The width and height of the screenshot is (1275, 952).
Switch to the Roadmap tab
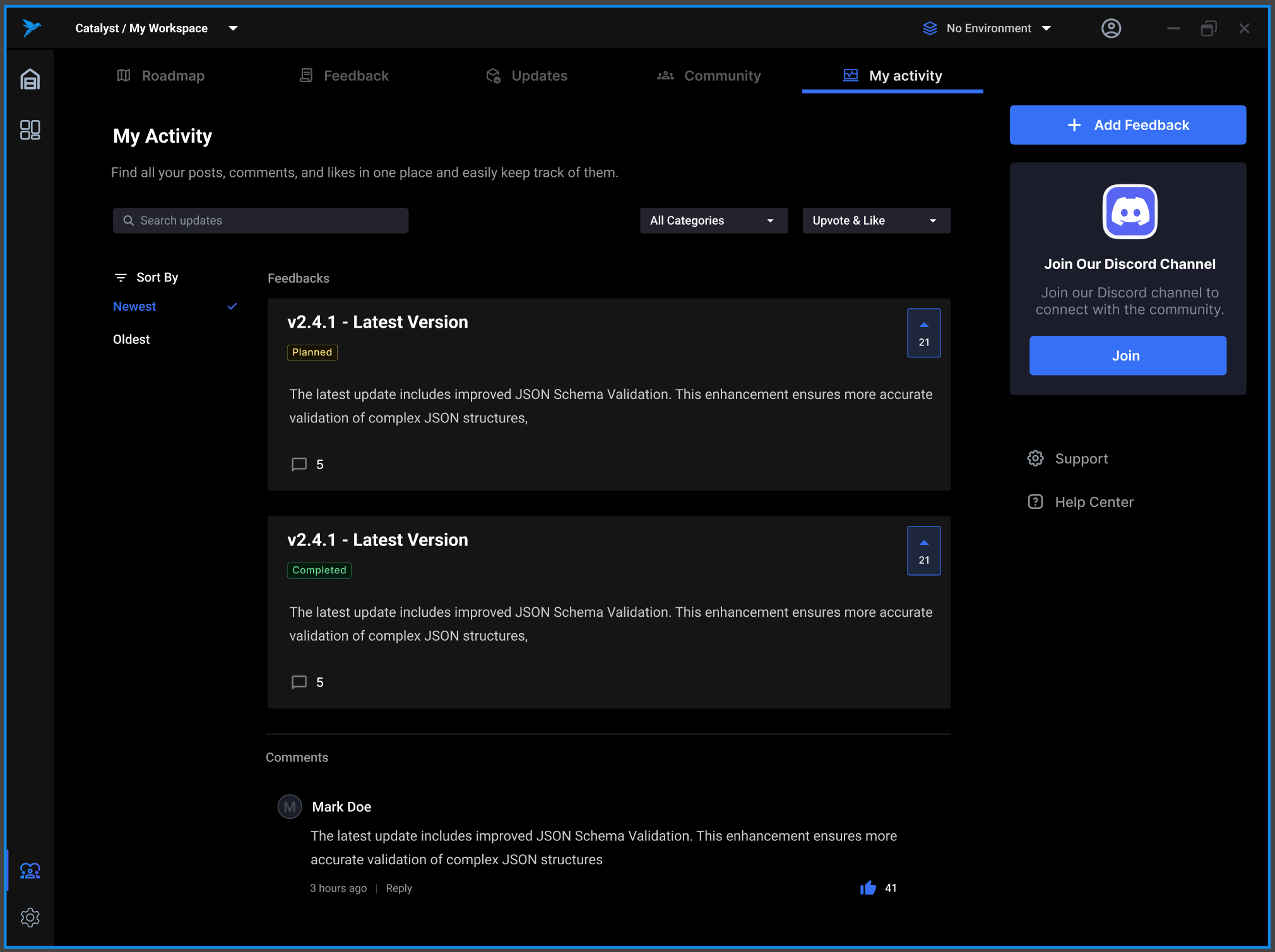tap(161, 76)
